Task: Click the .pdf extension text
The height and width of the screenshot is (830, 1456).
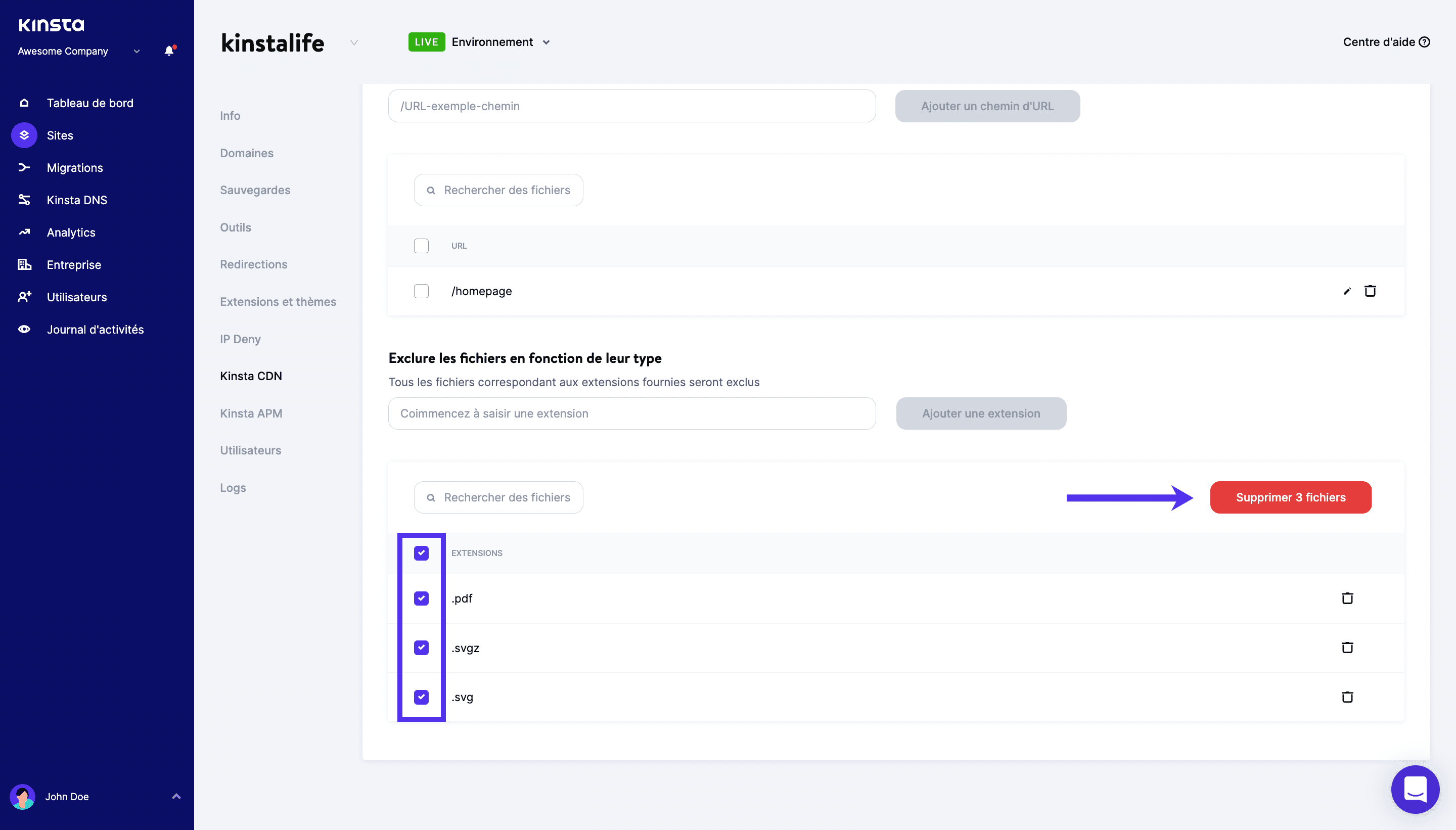Action: click(462, 598)
